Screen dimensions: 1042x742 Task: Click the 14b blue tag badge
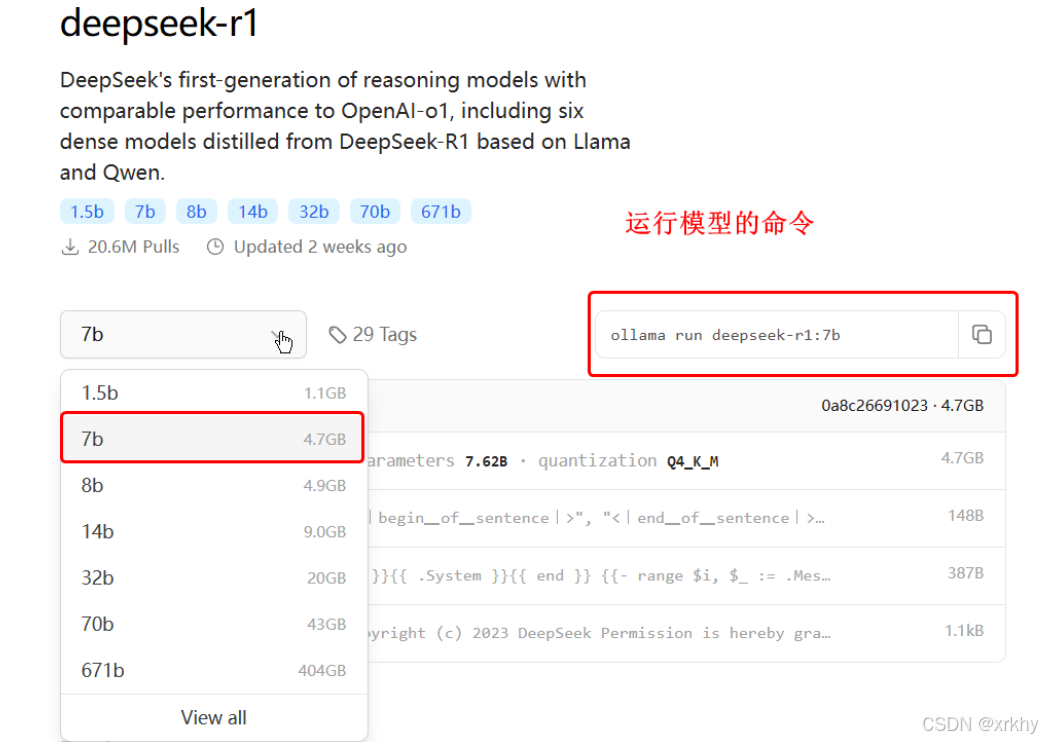pyautogui.click(x=253, y=211)
